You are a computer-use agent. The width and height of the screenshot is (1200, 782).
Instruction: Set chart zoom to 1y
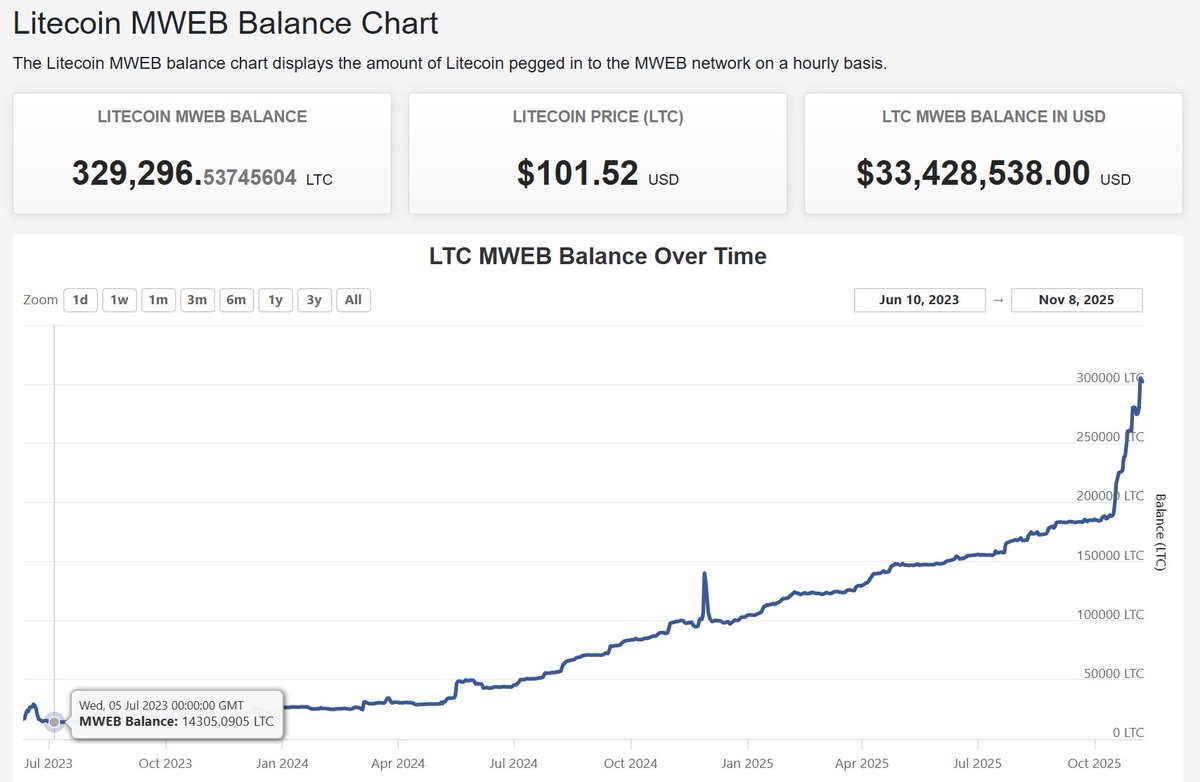click(x=275, y=300)
